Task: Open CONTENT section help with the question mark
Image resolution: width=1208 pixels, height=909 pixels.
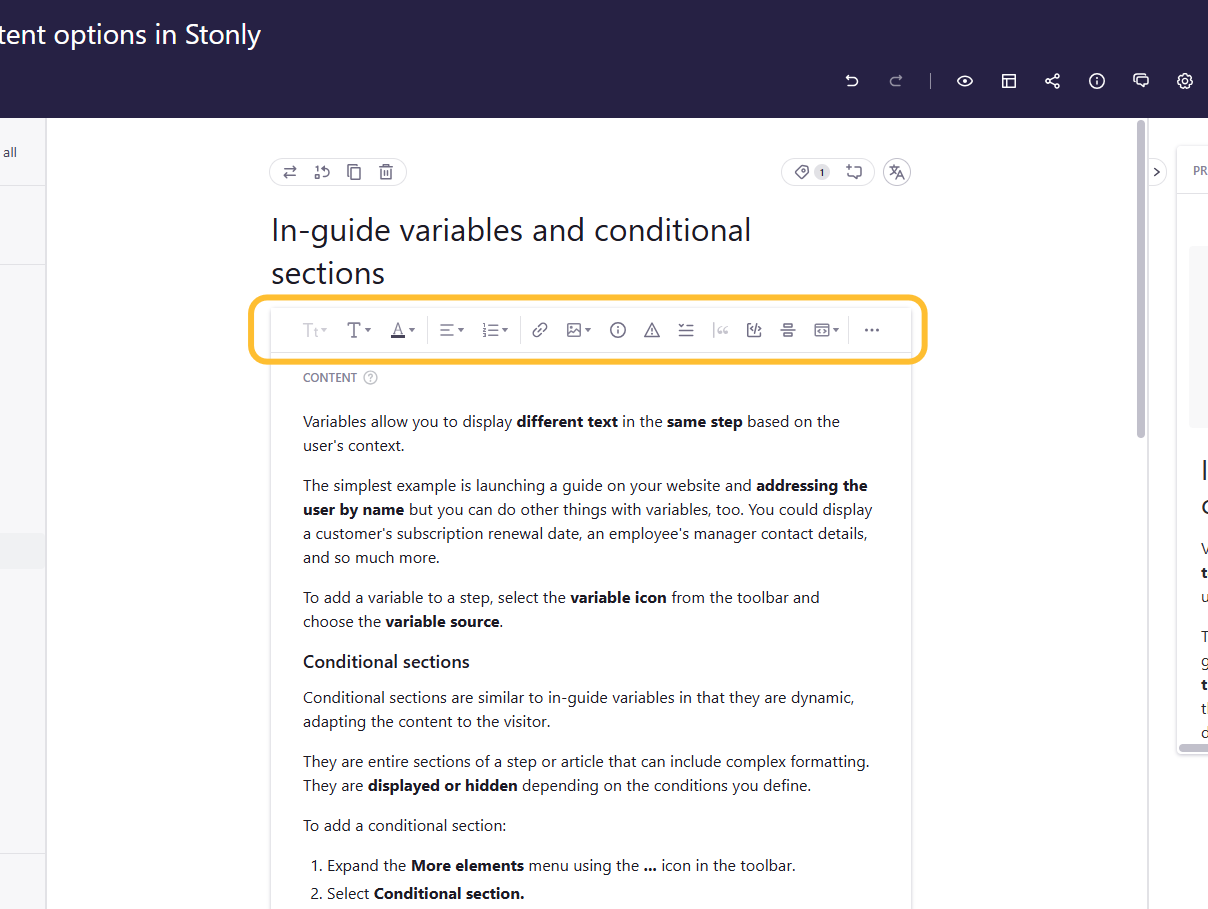Action: point(370,377)
